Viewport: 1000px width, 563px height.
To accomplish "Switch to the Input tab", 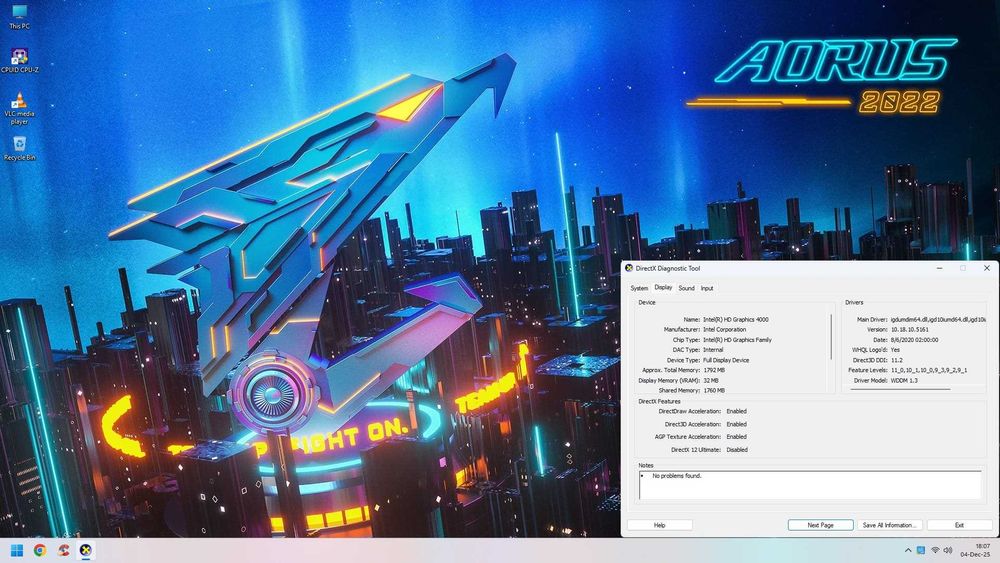I will [x=707, y=288].
